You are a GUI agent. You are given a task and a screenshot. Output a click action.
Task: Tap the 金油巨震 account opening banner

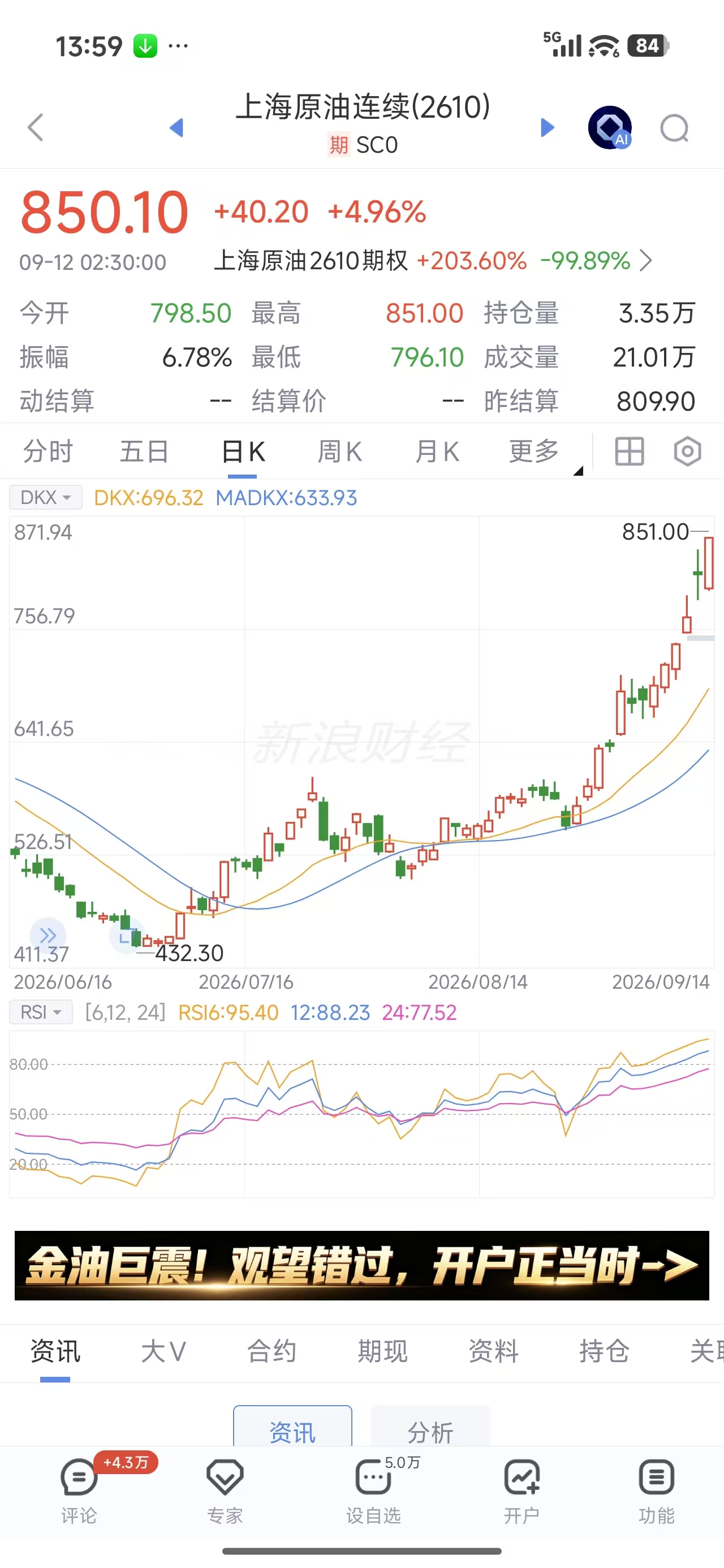pos(361,1265)
